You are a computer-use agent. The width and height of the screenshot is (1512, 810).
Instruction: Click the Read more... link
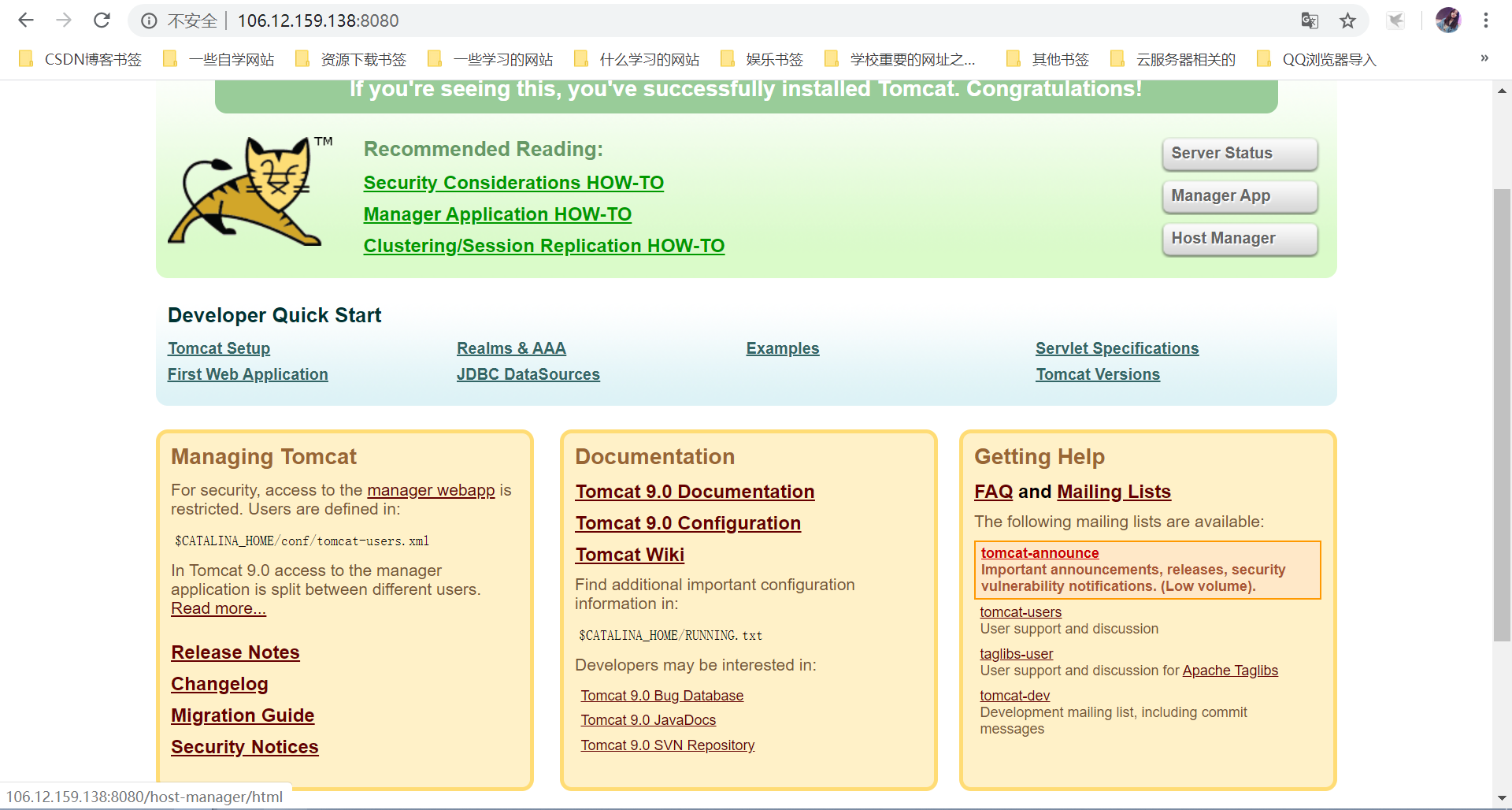[x=218, y=608]
